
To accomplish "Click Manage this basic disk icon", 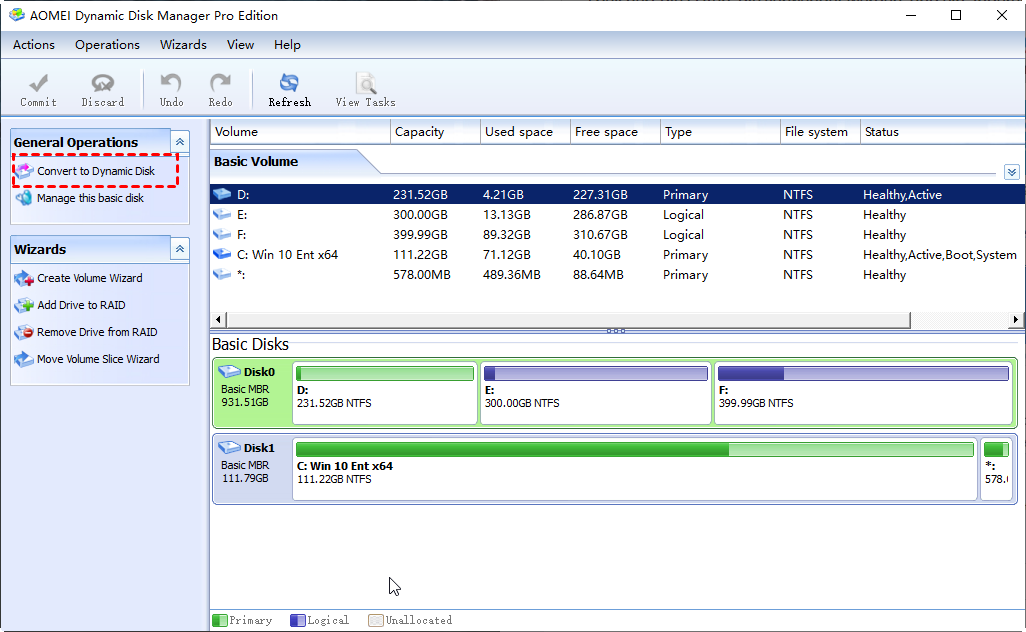I will tap(24, 198).
